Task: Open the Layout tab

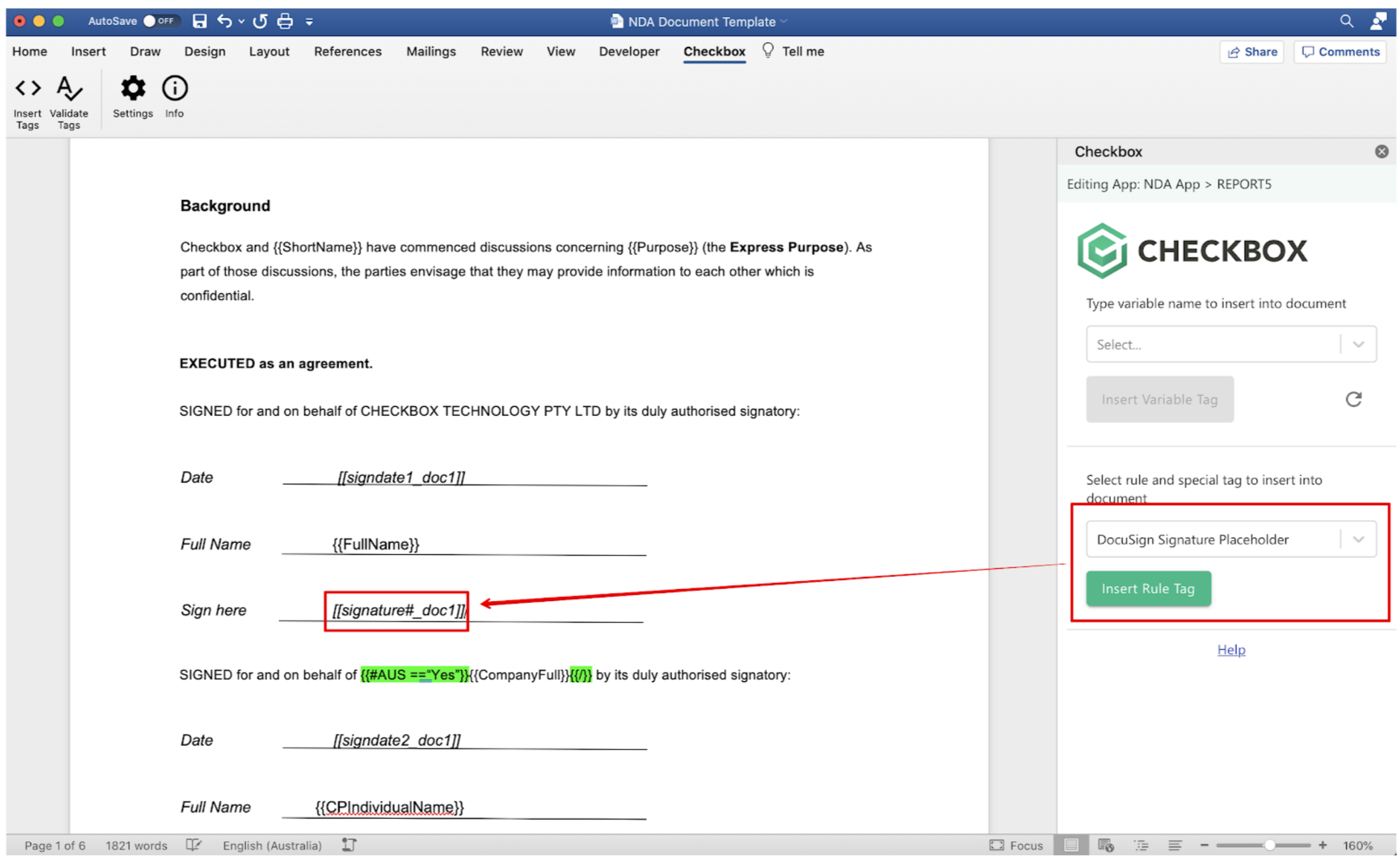Action: tap(269, 52)
